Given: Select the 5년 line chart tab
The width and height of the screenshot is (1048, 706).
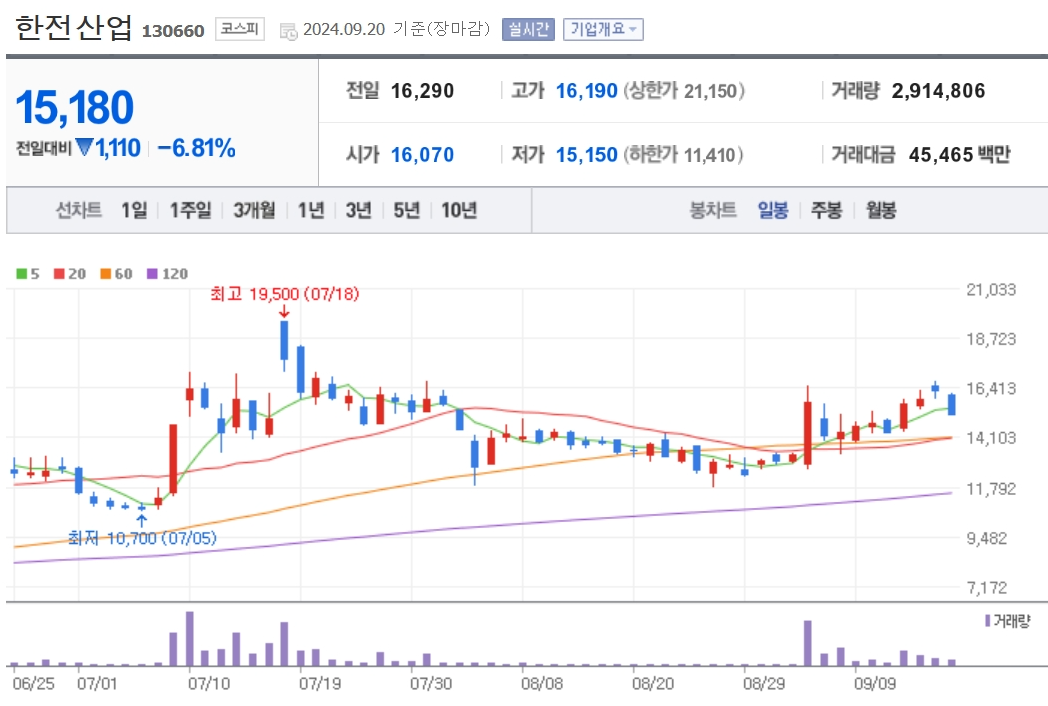Looking at the screenshot, I should tap(406, 211).
